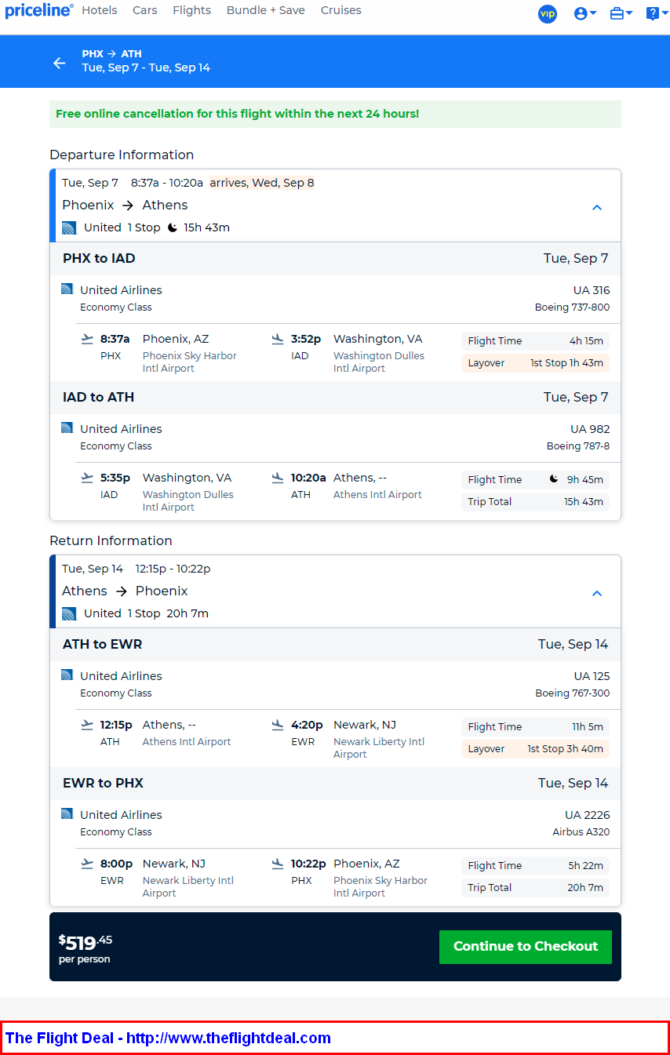
Task: Click the free online cancellation notice
Action: pyautogui.click(x=335, y=114)
